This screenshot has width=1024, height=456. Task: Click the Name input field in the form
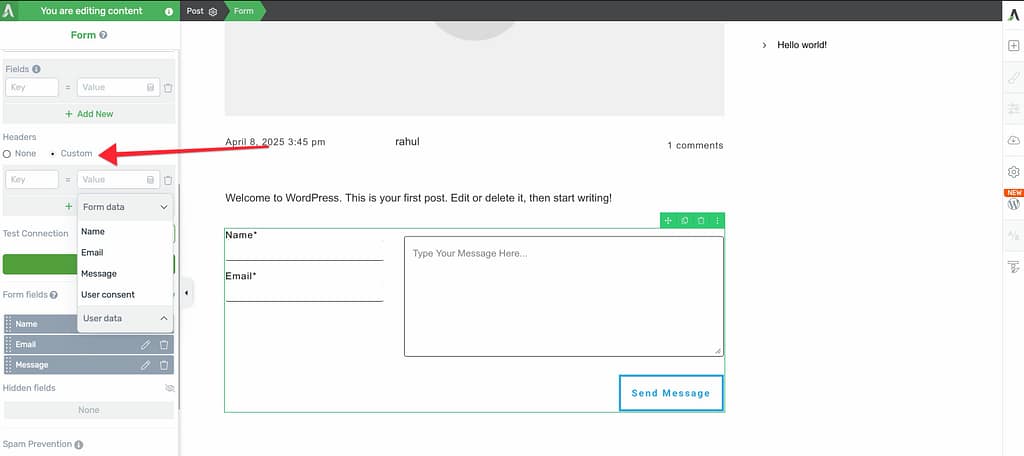point(304,250)
